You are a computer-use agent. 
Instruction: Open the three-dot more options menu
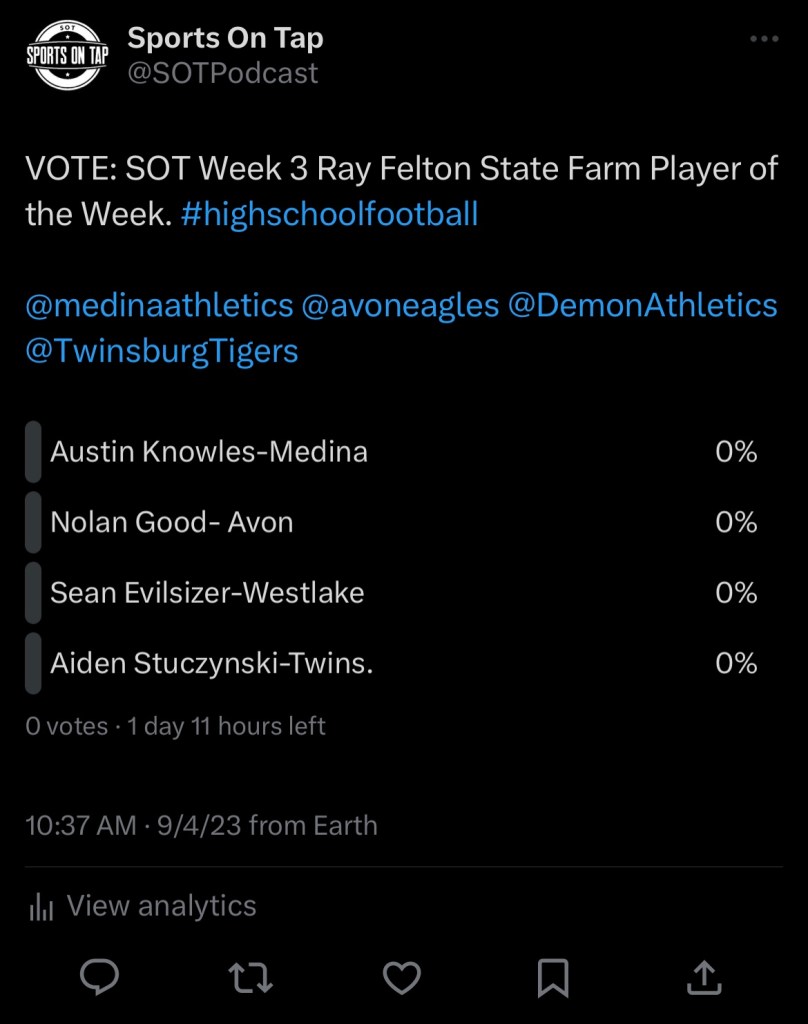[763, 40]
